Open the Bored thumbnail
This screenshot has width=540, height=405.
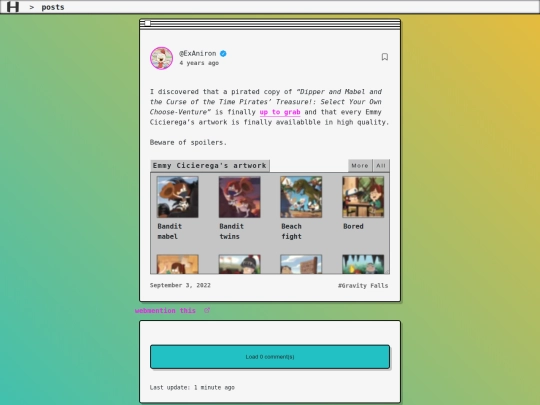pyautogui.click(x=363, y=197)
